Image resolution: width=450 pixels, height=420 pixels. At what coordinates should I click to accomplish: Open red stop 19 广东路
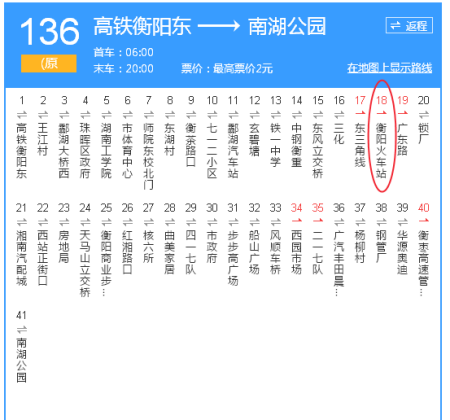point(402,139)
